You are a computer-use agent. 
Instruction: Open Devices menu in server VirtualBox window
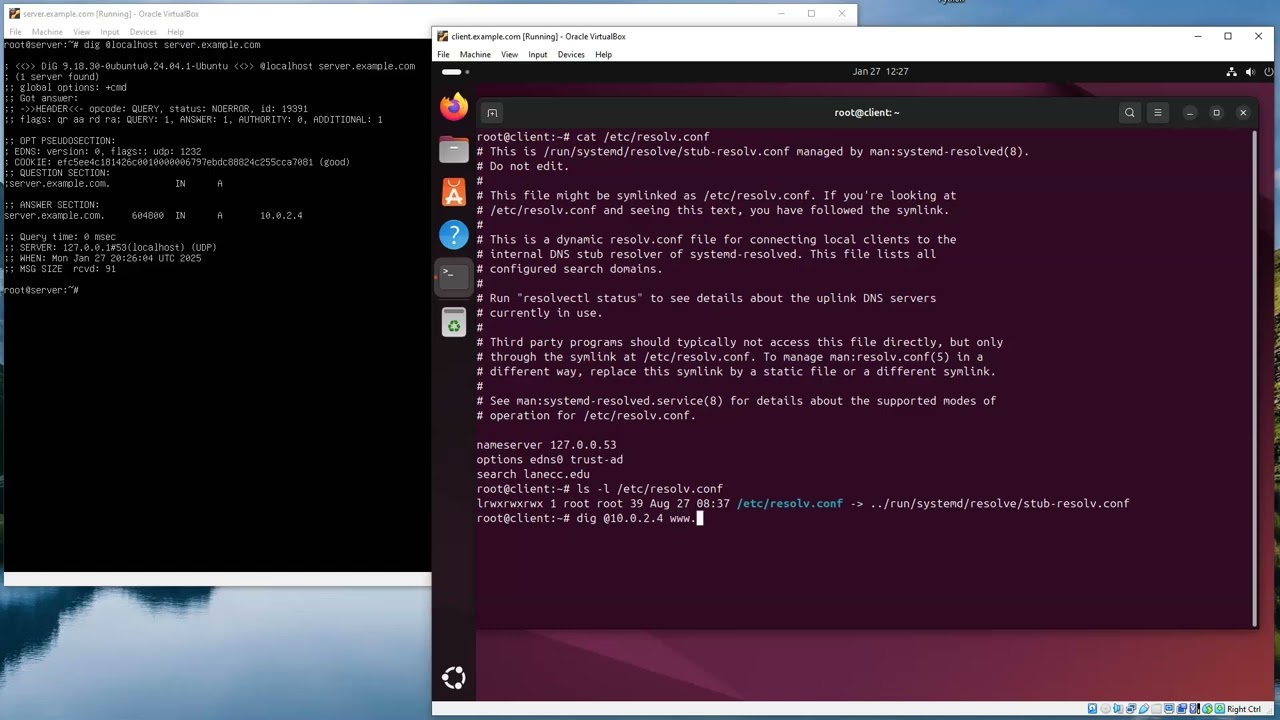pos(143,32)
